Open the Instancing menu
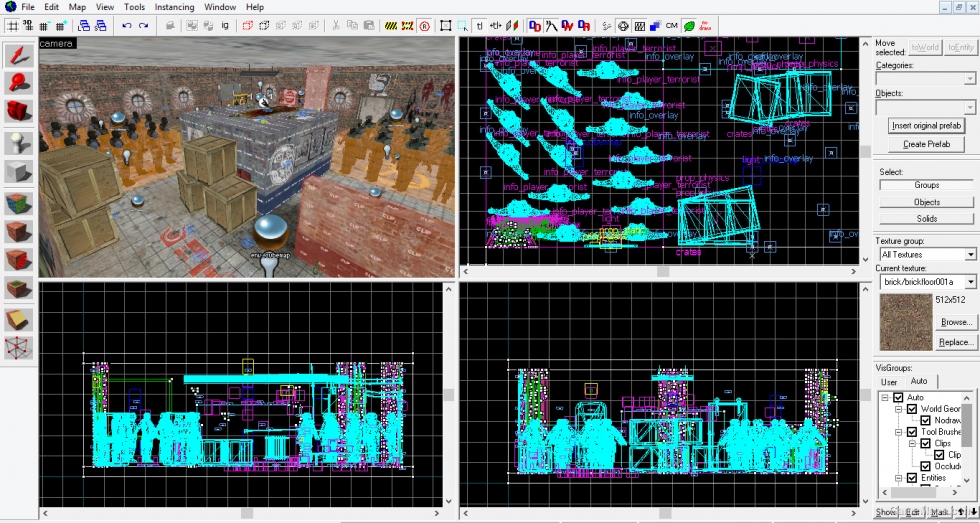 point(174,7)
